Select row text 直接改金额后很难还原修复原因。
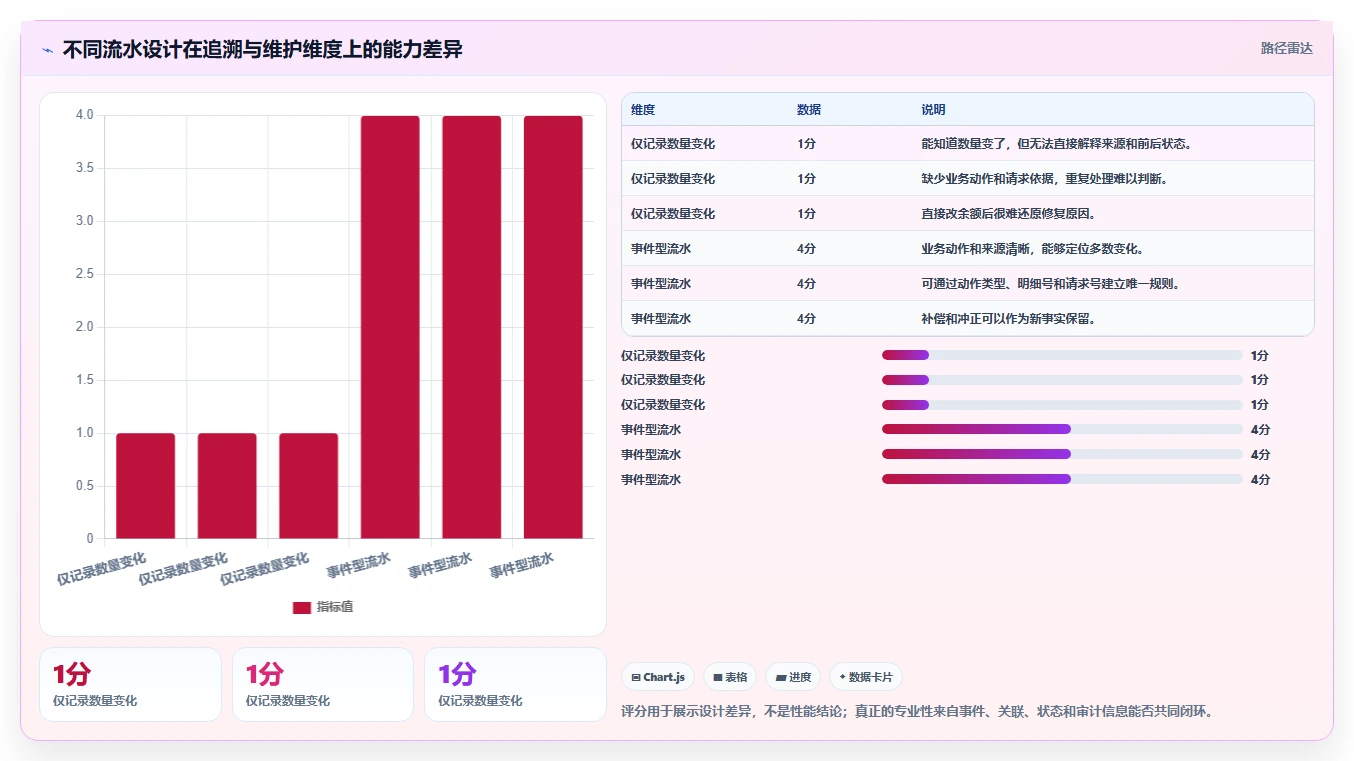This screenshot has height=761, width=1354. (x=1008, y=214)
